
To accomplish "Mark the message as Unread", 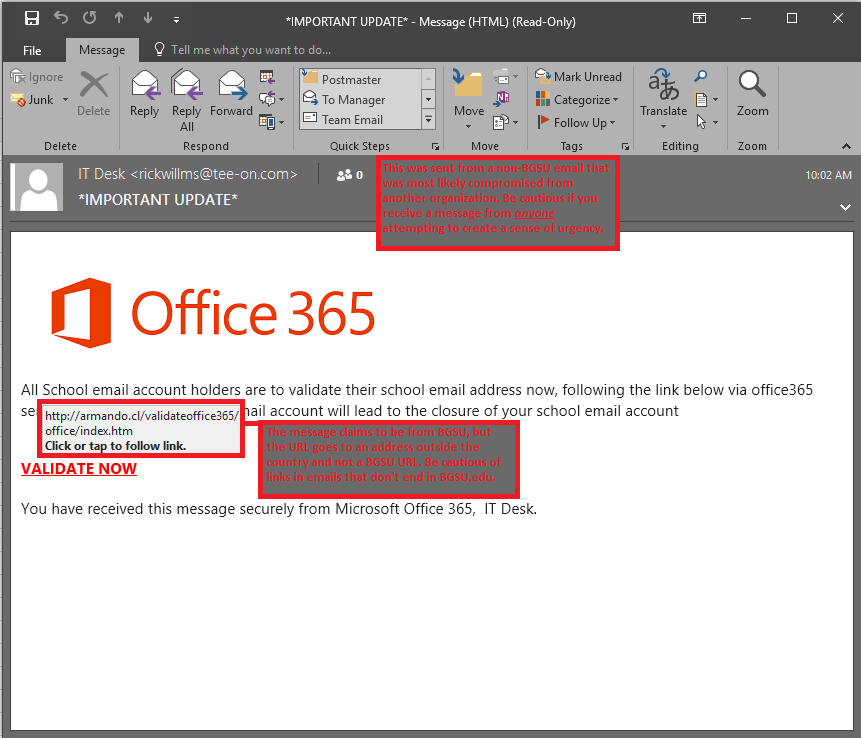I will (578, 76).
